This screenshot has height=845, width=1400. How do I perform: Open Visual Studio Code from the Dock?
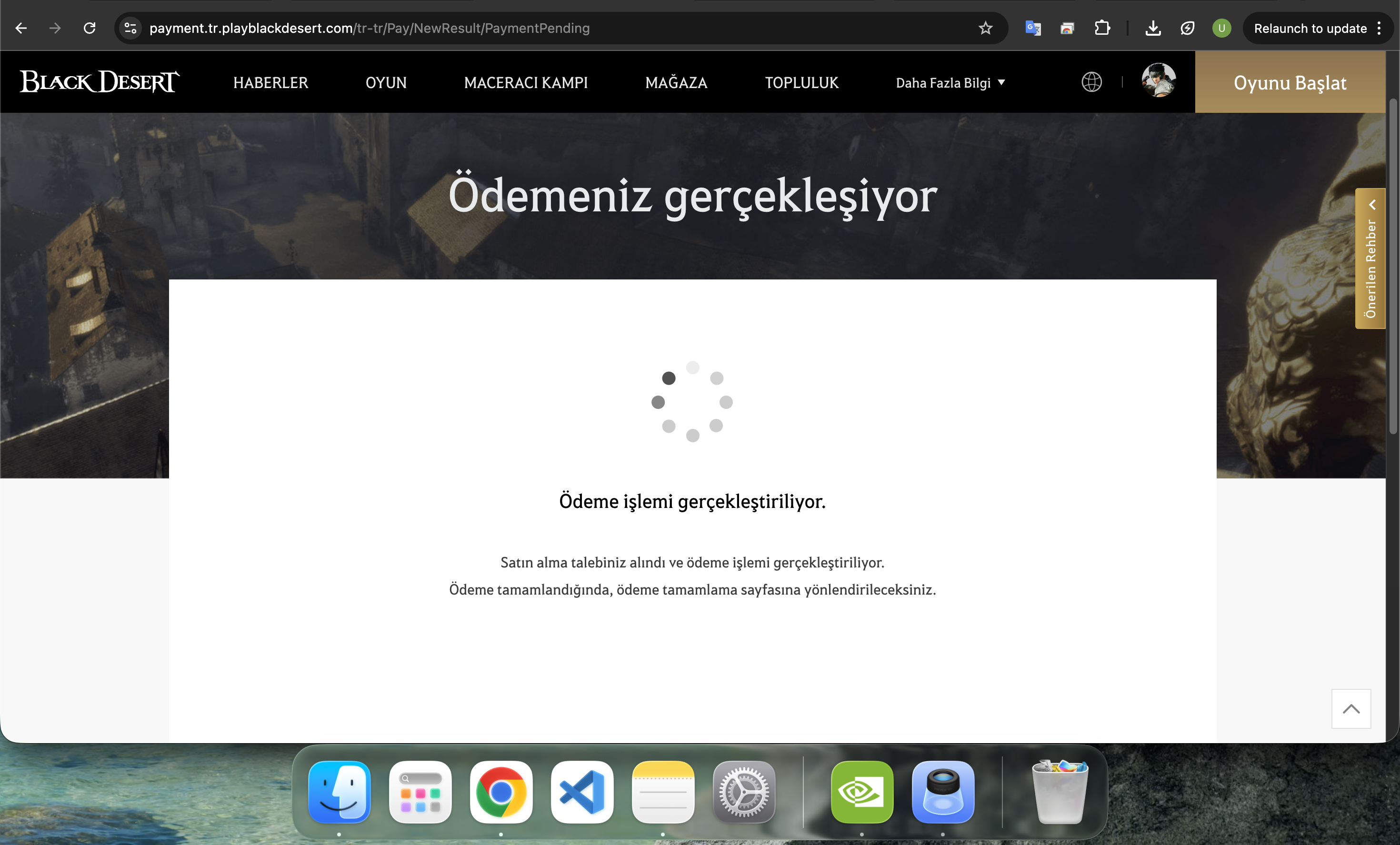(582, 792)
